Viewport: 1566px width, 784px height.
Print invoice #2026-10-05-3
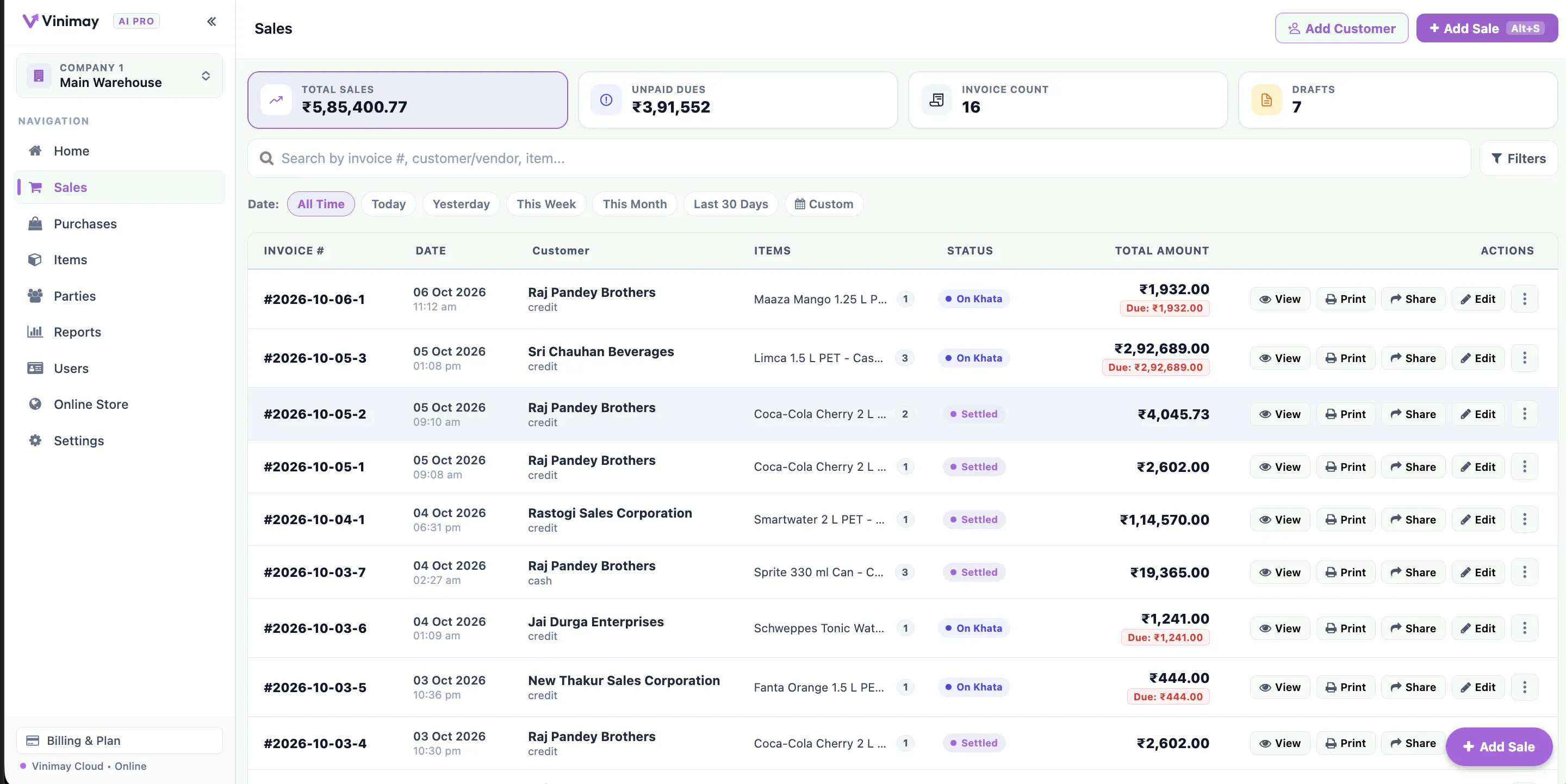(x=1345, y=358)
